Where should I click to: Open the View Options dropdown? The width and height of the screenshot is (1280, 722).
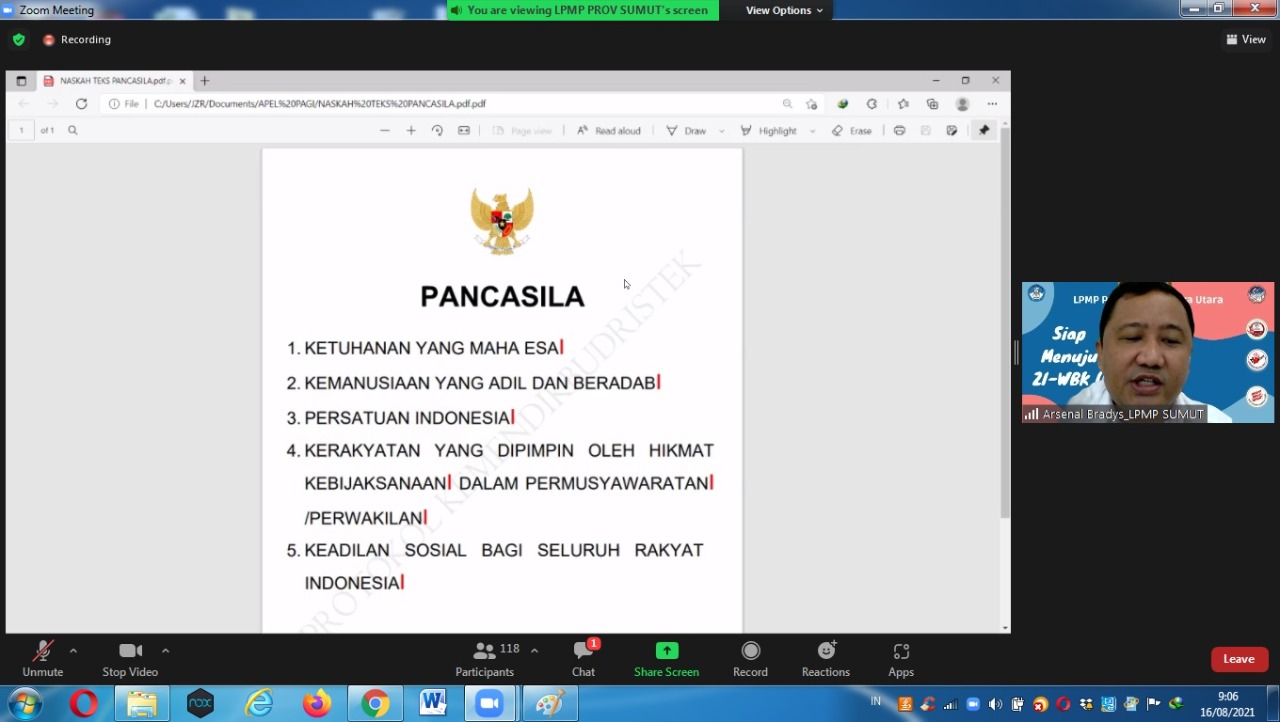click(784, 10)
